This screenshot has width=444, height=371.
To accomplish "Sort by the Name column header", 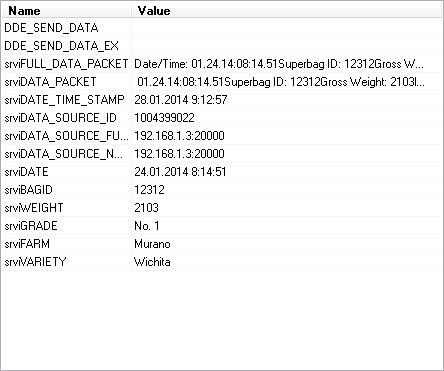I will [67, 11].
